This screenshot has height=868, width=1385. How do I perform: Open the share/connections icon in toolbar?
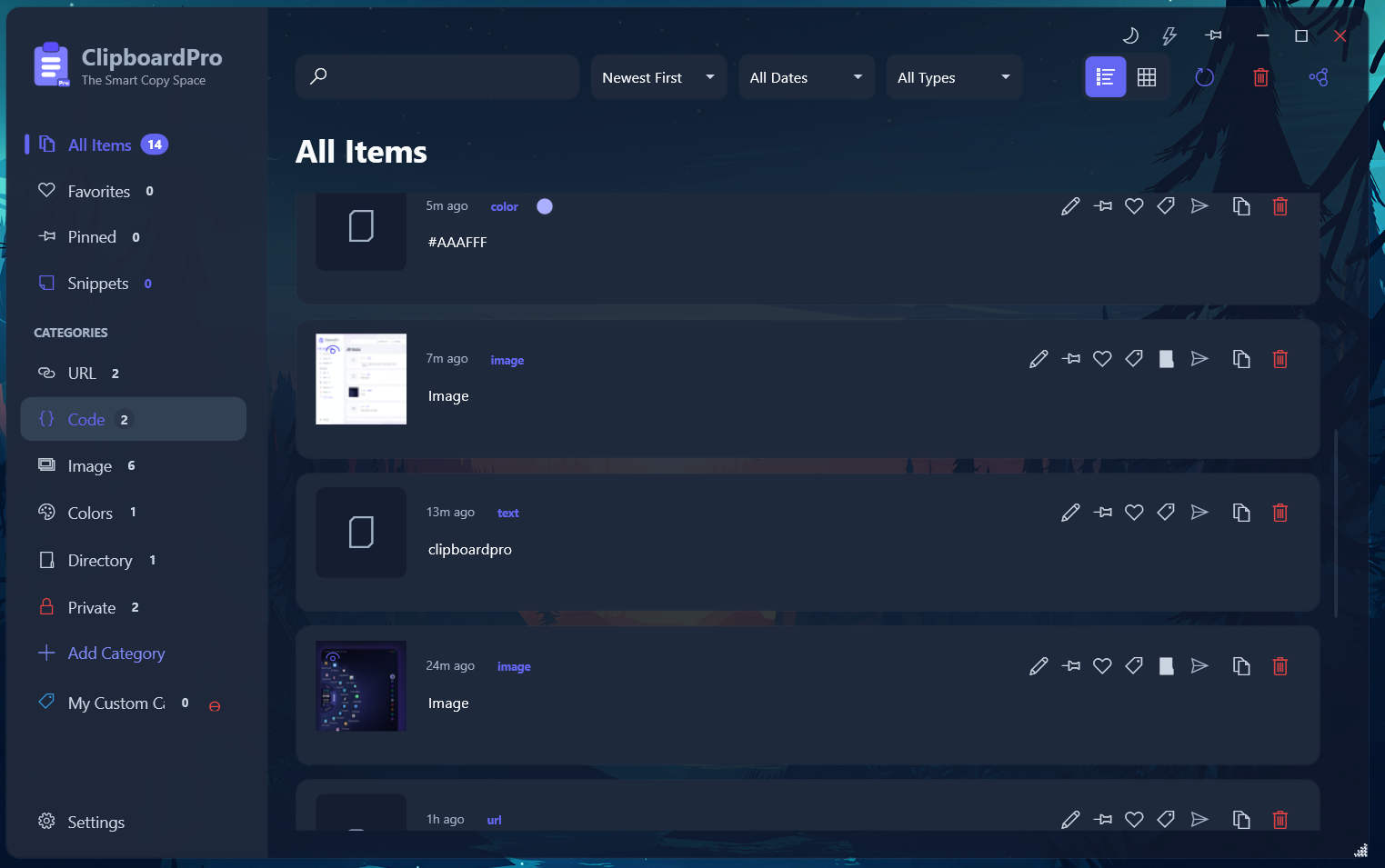tap(1319, 77)
